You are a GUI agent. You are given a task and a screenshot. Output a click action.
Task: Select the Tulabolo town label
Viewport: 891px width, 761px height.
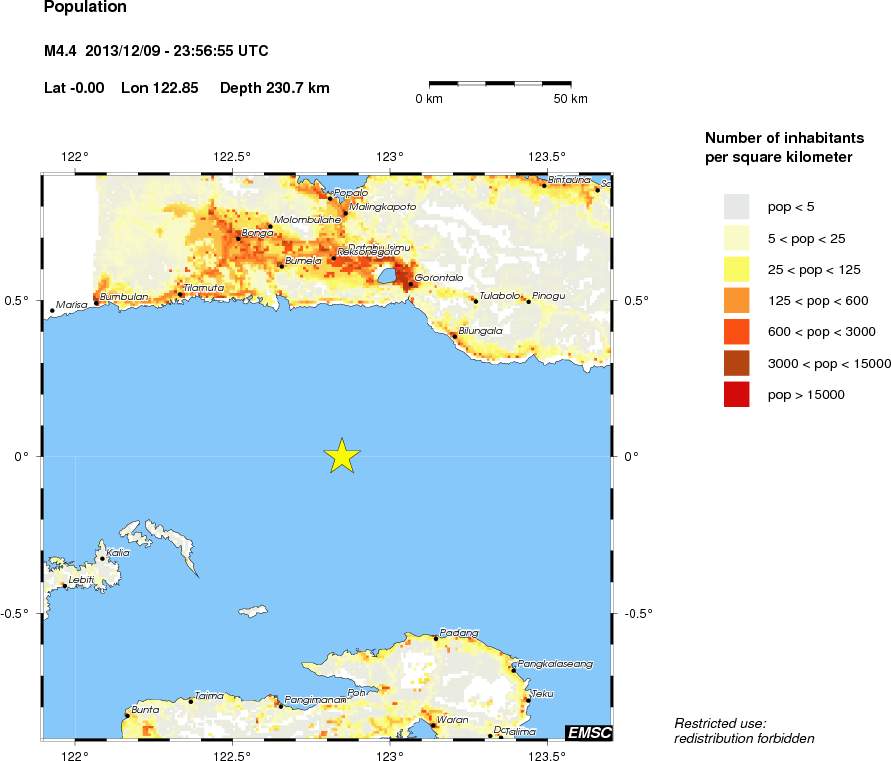500,296
